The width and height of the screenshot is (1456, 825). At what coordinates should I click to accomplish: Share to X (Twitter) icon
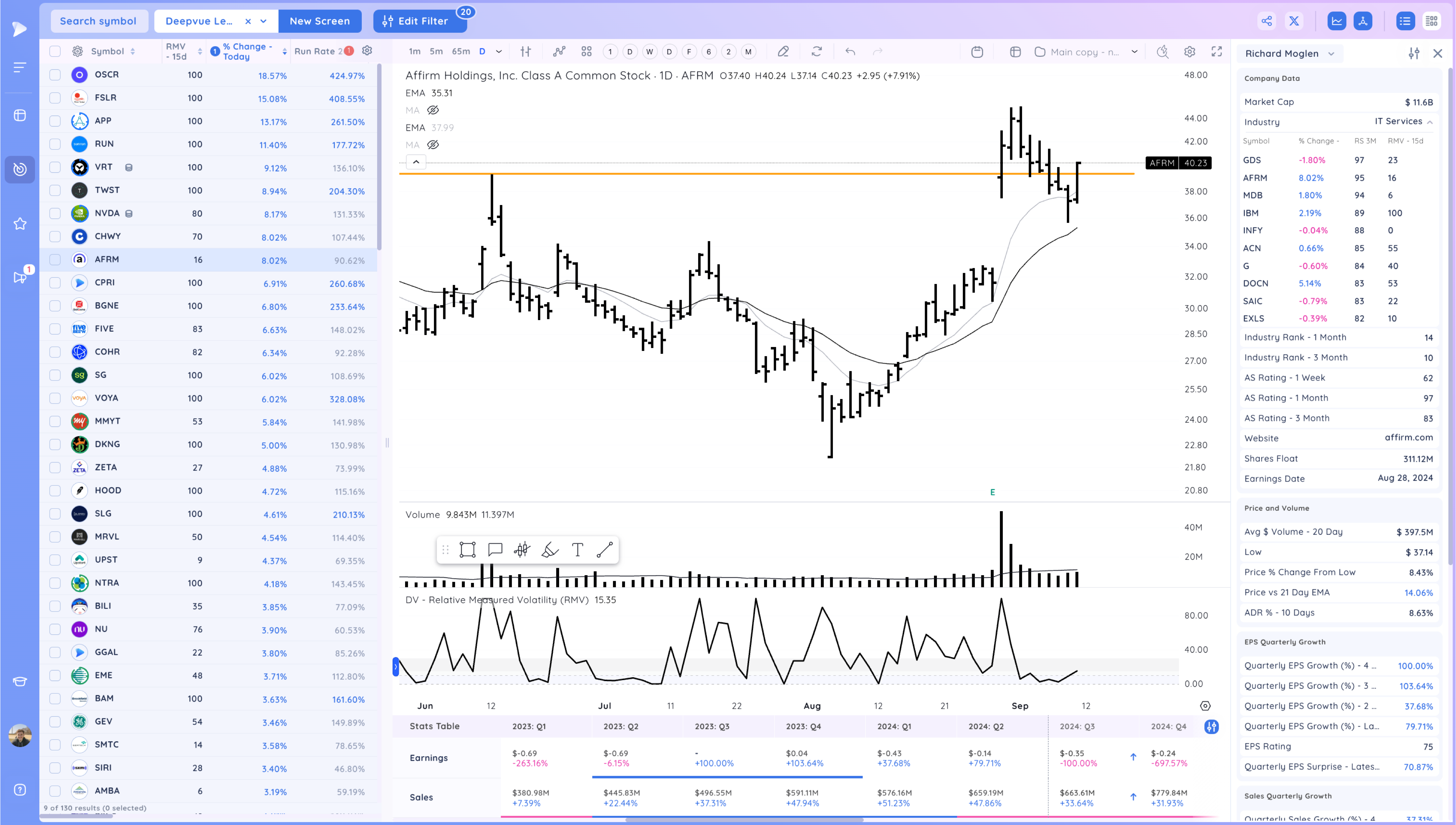tap(1294, 21)
